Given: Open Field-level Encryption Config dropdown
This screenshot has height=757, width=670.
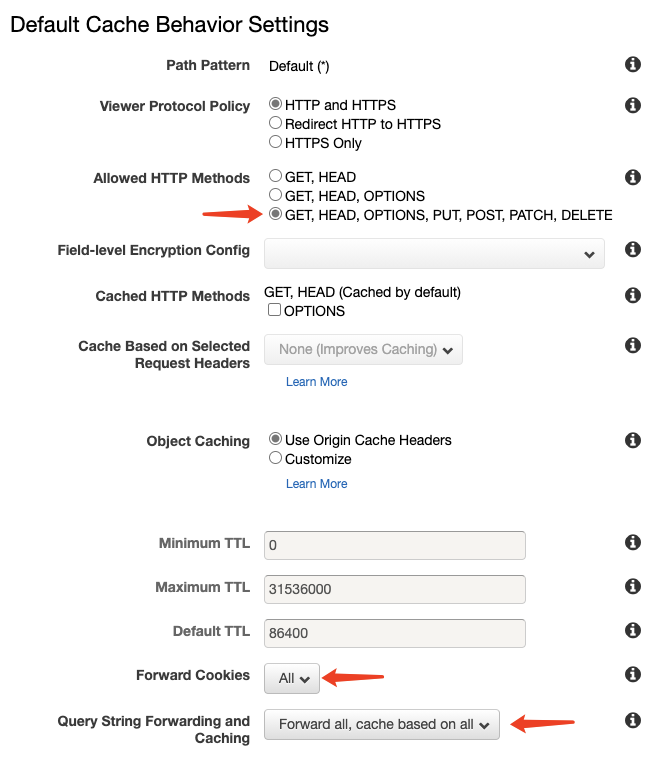Looking at the screenshot, I should point(434,254).
